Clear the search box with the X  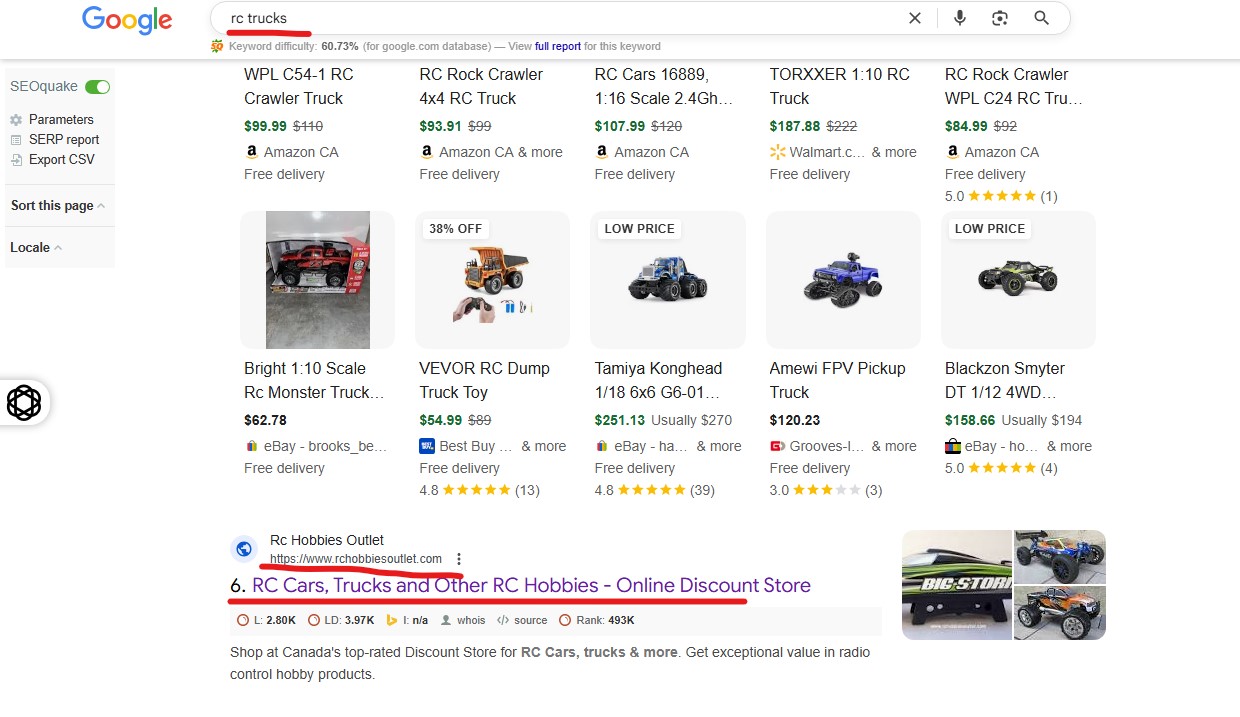(915, 18)
